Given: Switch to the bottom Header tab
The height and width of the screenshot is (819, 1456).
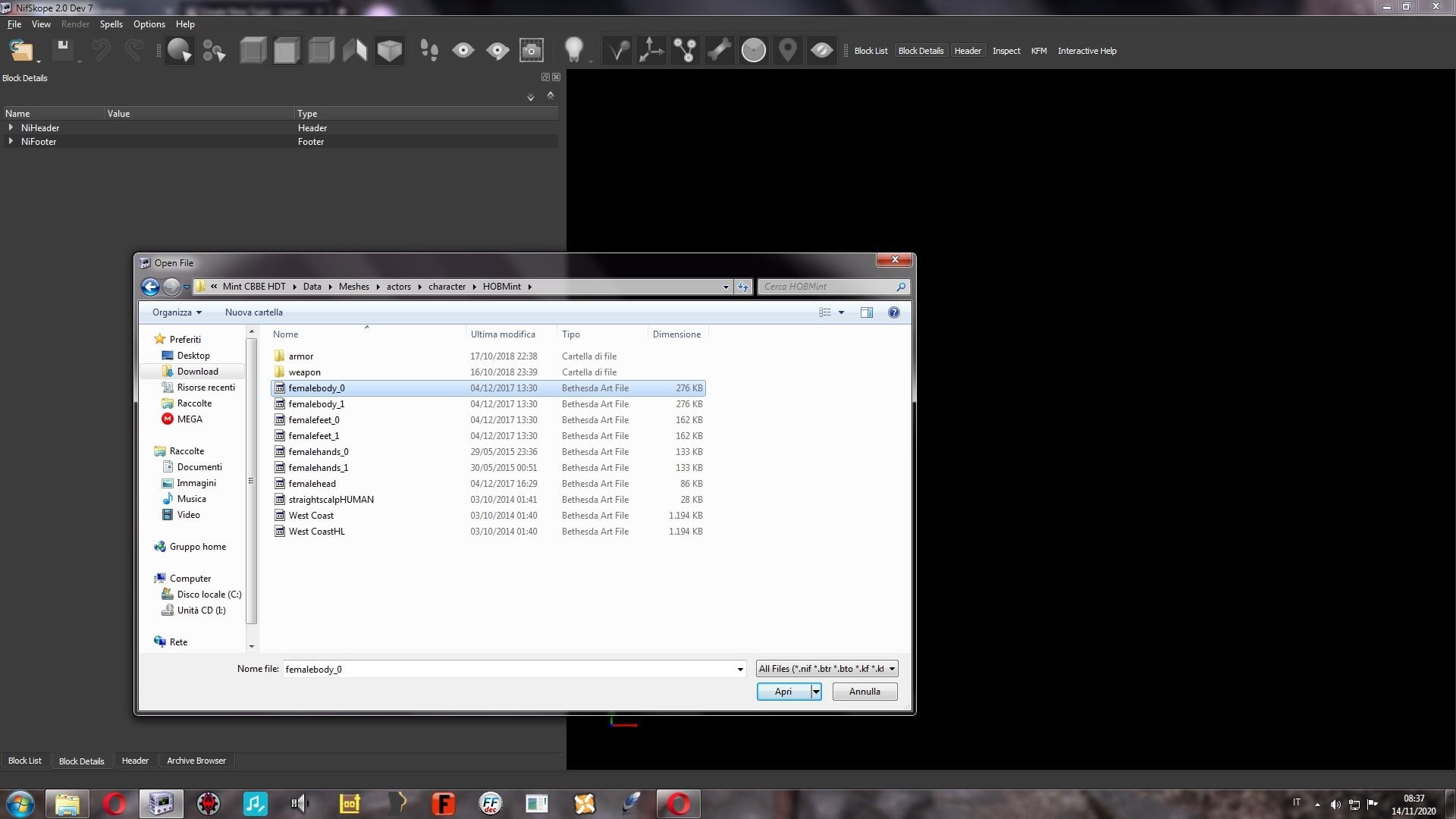Looking at the screenshot, I should (x=135, y=761).
